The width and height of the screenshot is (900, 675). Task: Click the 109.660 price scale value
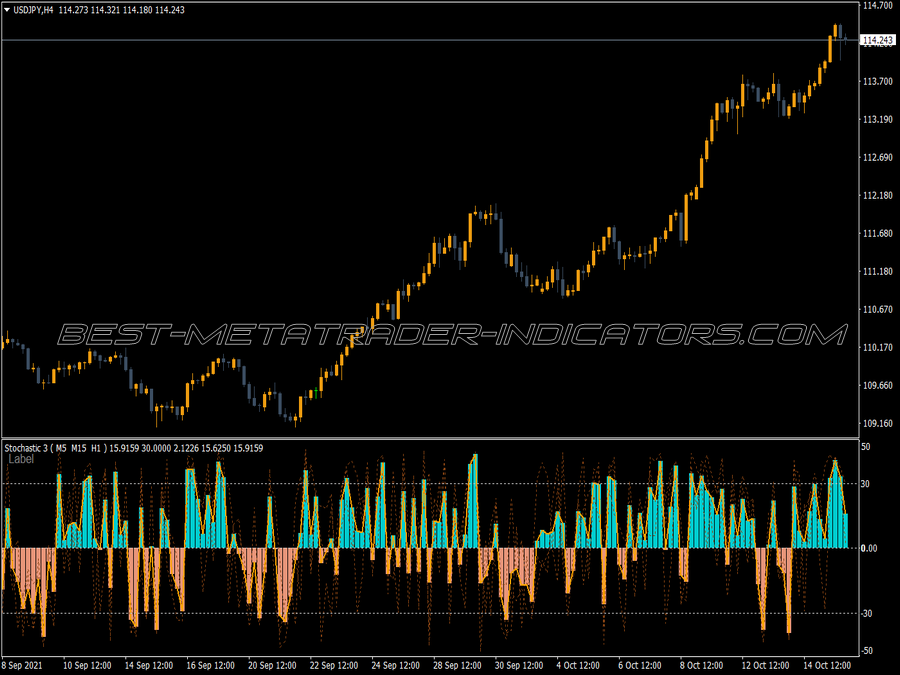pos(878,385)
